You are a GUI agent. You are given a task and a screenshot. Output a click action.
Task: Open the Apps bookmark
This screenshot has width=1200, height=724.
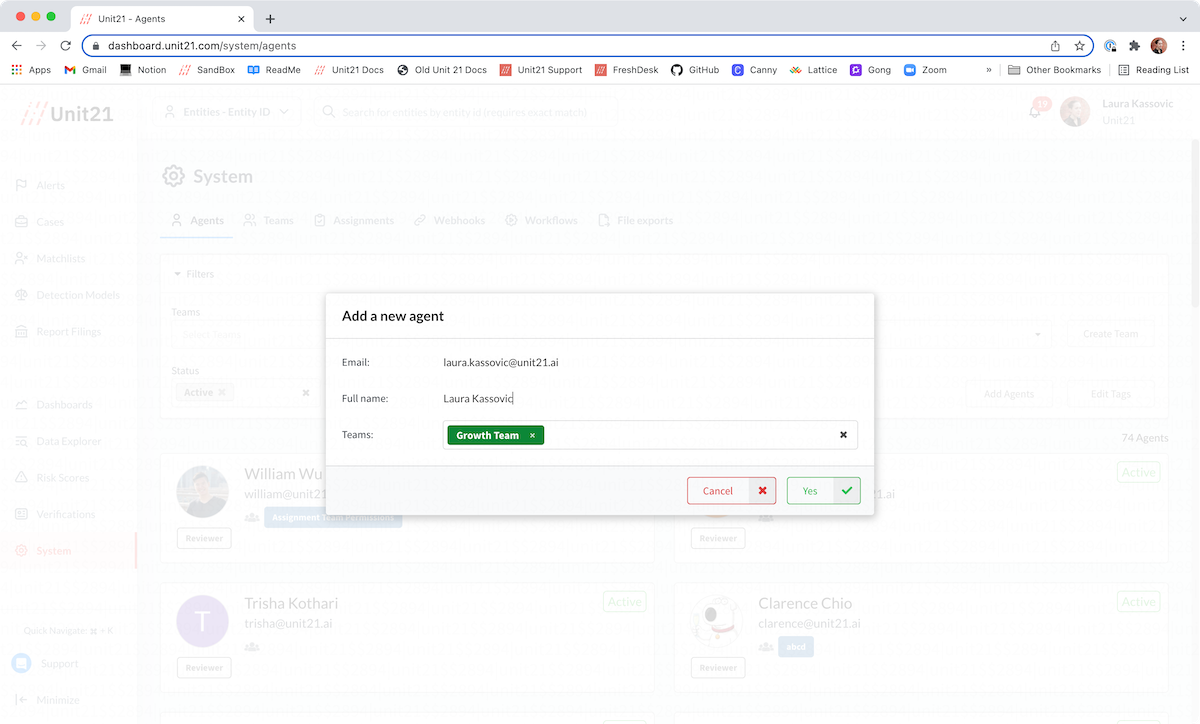pyautogui.click(x=31, y=70)
